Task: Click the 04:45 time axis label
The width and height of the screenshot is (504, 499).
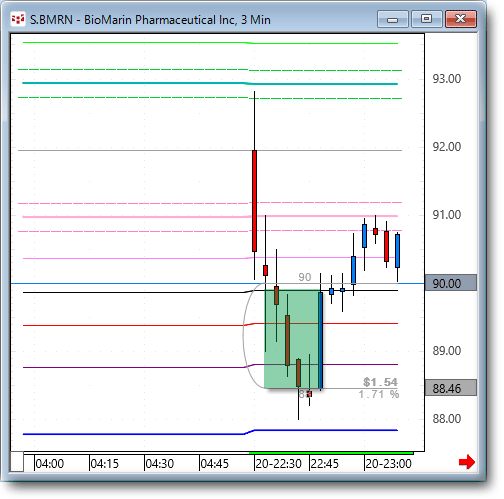Action: coord(214,464)
